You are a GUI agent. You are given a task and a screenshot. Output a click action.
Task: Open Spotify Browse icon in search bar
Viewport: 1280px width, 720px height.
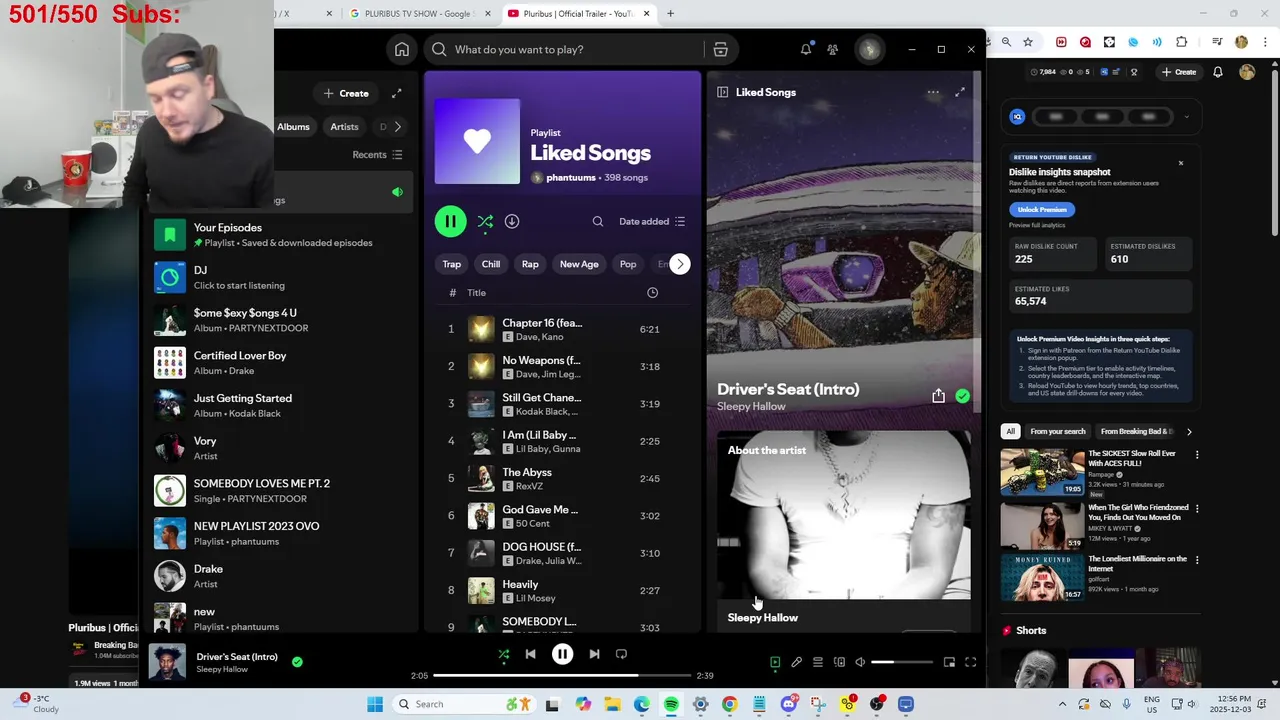720,49
